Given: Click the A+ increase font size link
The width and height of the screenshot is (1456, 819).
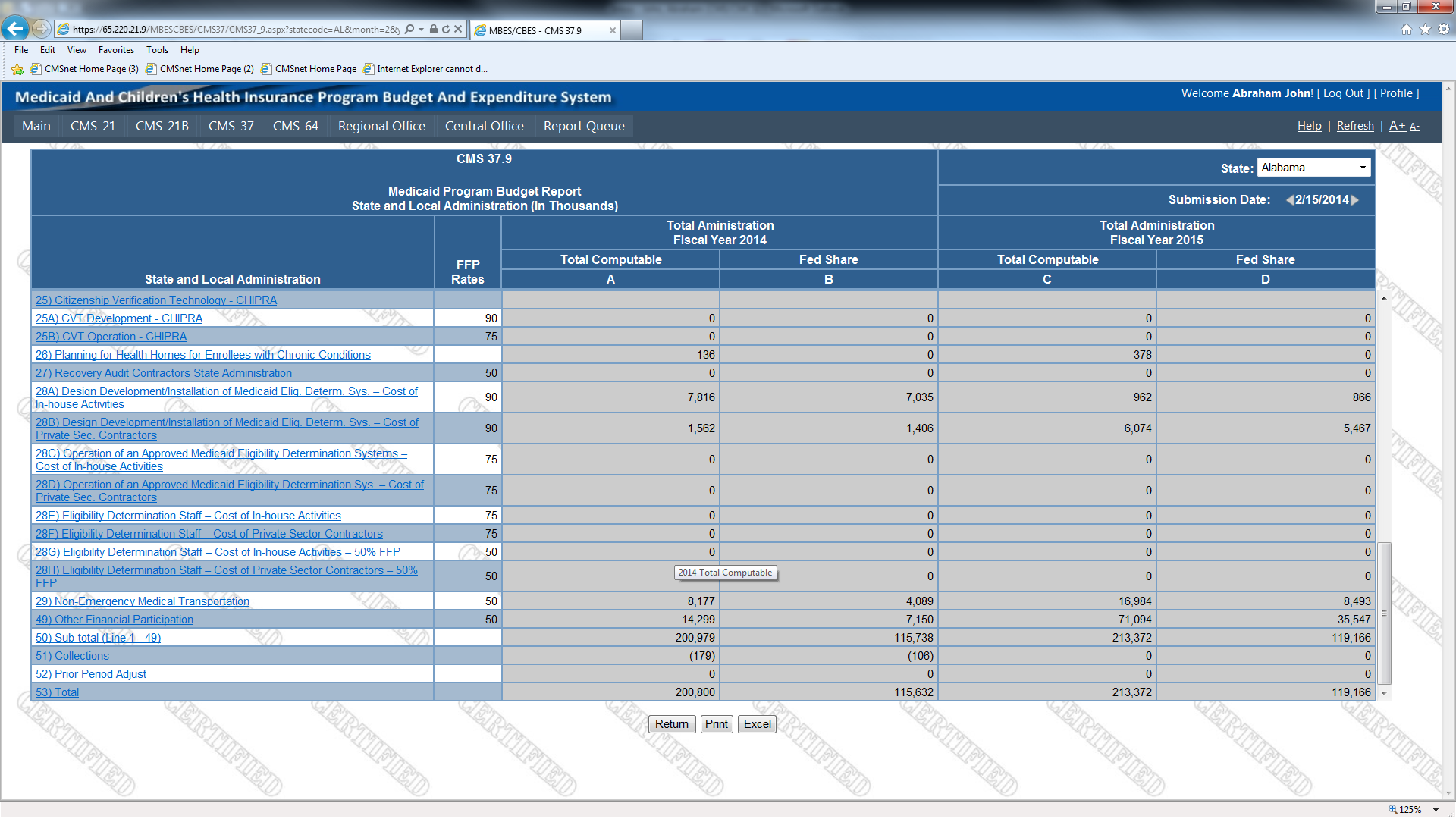Looking at the screenshot, I should click(x=1397, y=126).
